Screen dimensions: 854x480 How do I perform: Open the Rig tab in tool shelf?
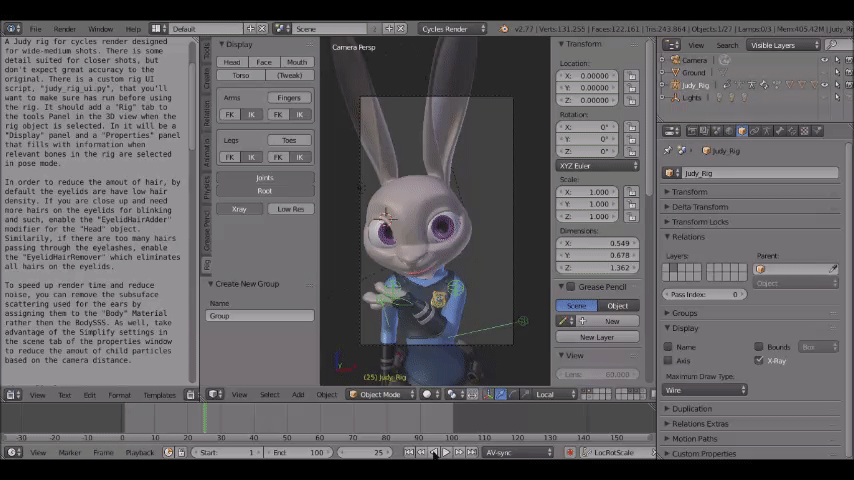click(x=207, y=264)
